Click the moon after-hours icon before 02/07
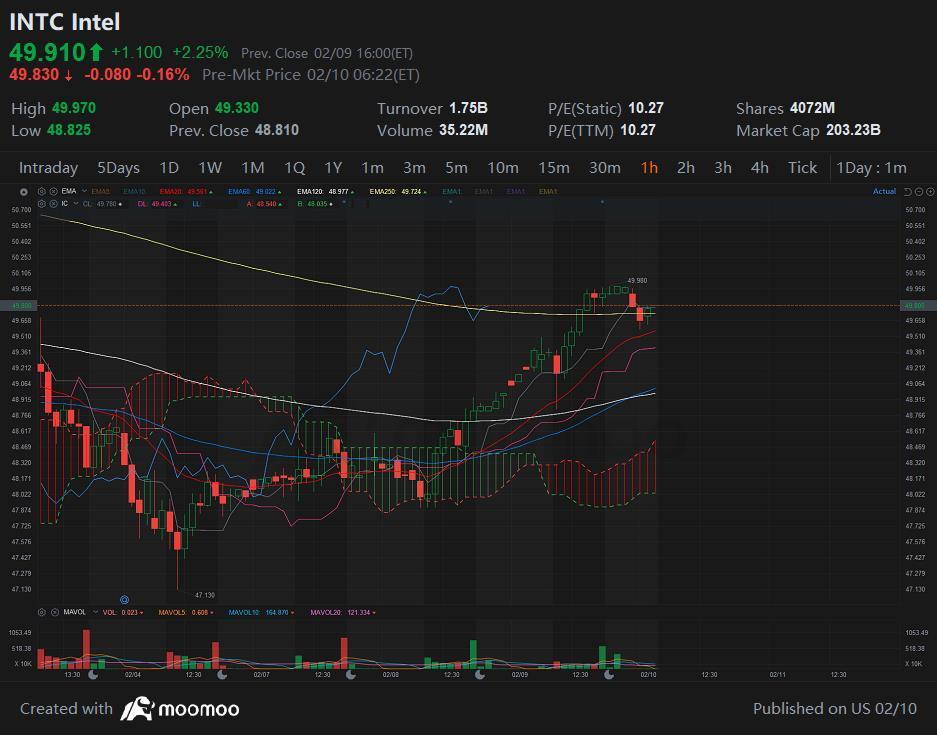The height and width of the screenshot is (735, 937). click(222, 675)
